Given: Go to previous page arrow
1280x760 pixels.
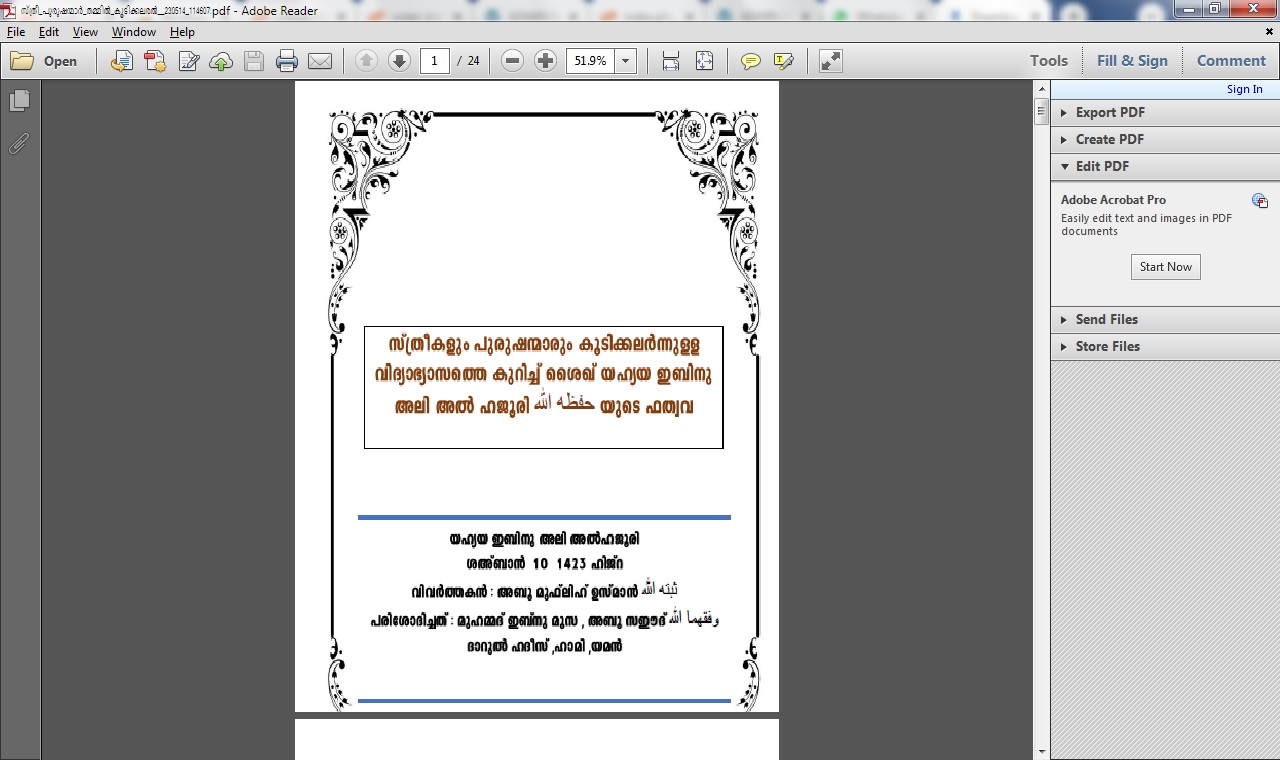Looking at the screenshot, I should [366, 61].
